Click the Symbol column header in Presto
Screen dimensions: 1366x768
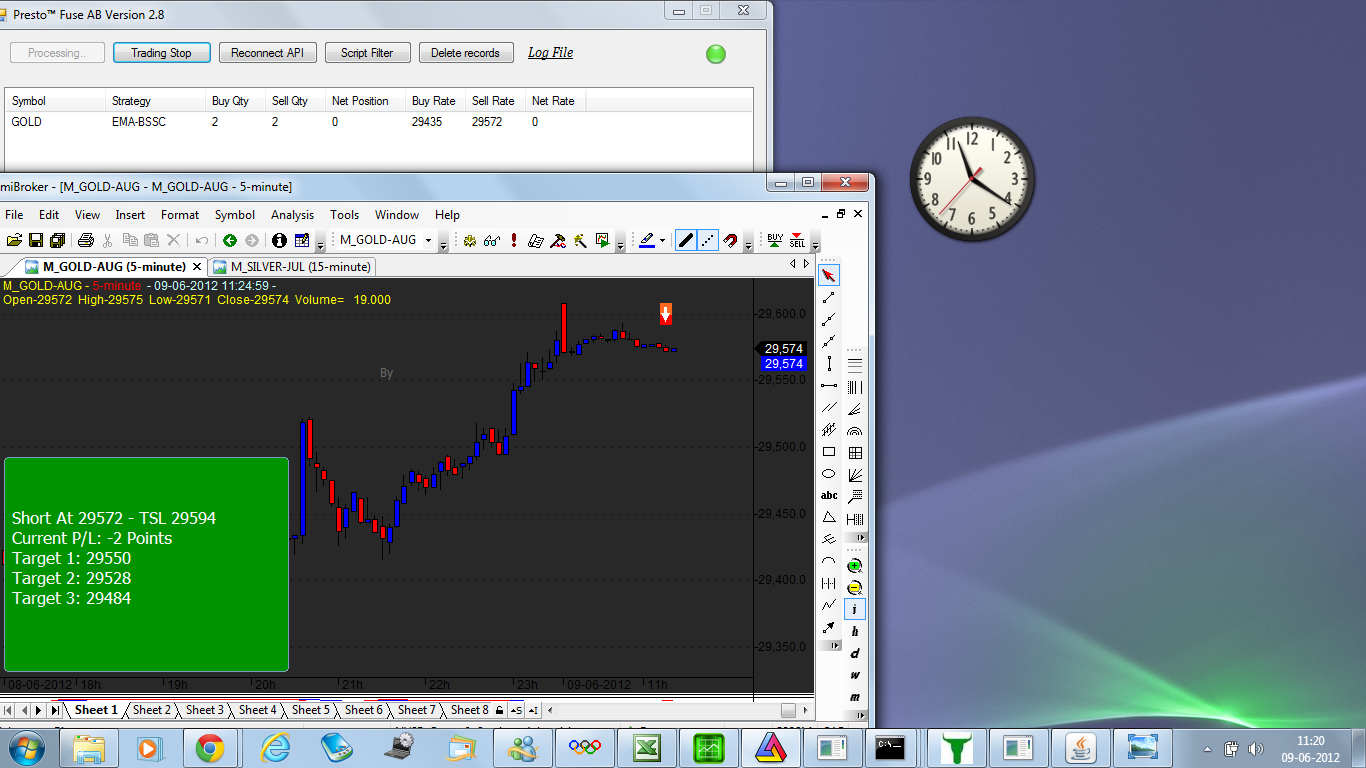click(x=55, y=101)
